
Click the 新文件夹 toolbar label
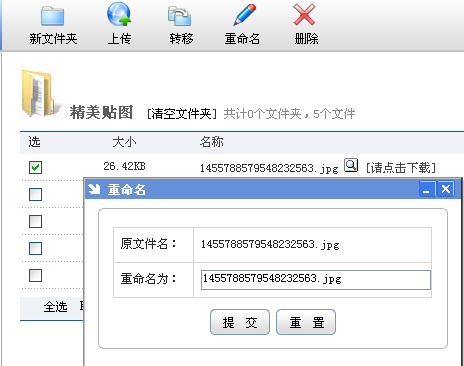click(x=53, y=39)
